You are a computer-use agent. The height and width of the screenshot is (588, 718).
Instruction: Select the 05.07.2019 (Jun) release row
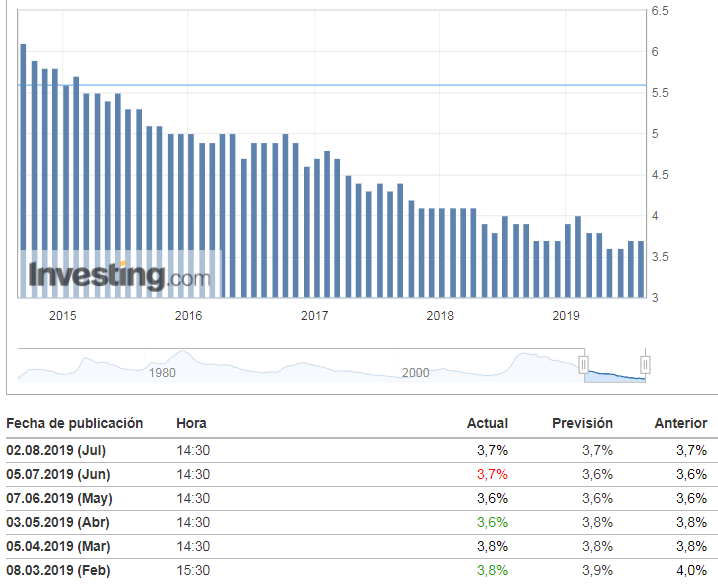58,475
